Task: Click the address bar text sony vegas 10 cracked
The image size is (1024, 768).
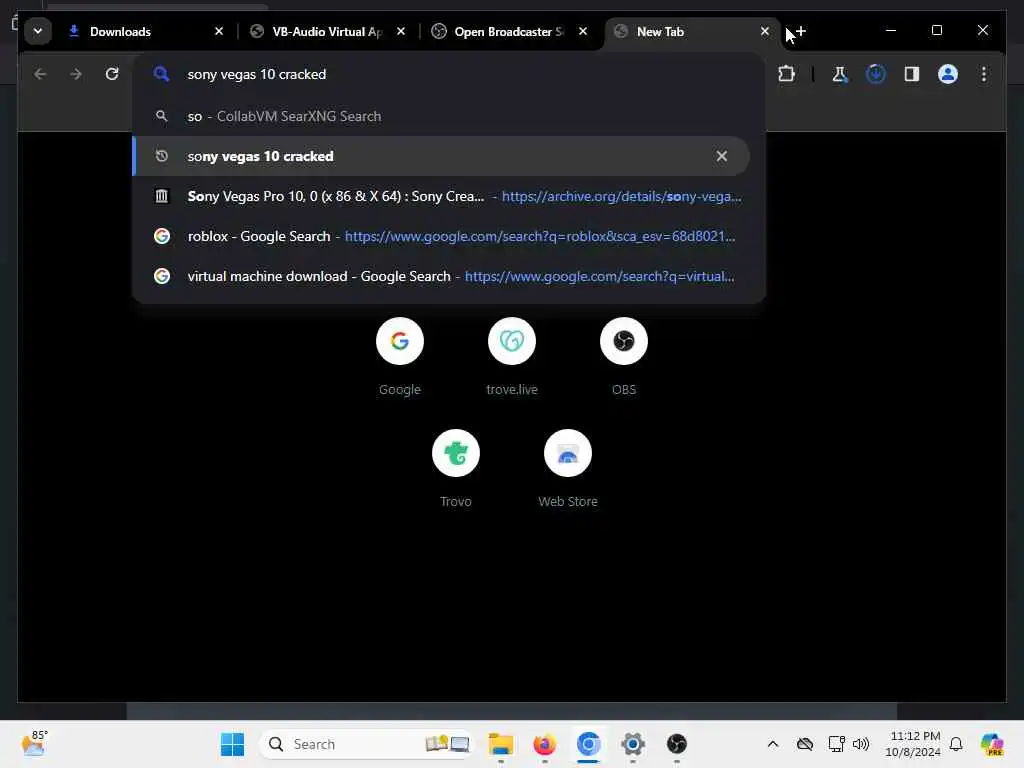Action: pyautogui.click(x=257, y=74)
